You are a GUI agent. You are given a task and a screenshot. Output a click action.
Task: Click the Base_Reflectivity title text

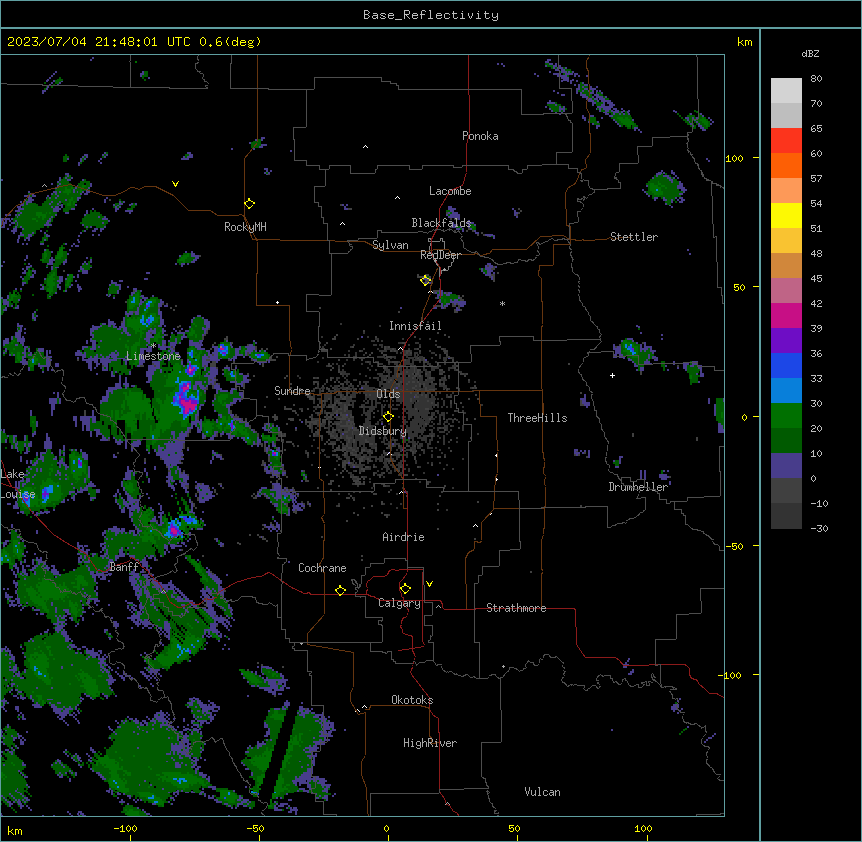[x=431, y=15]
